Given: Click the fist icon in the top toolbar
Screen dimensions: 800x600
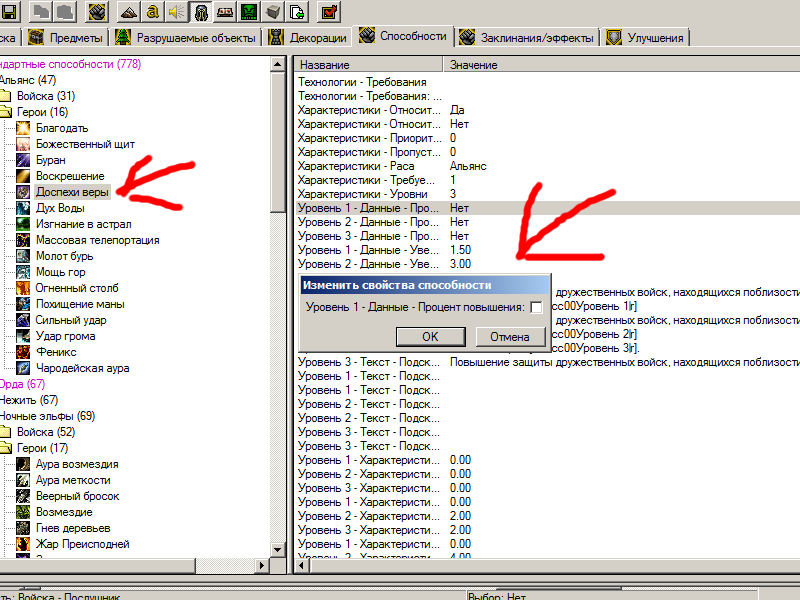Looking at the screenshot, I should [x=96, y=11].
